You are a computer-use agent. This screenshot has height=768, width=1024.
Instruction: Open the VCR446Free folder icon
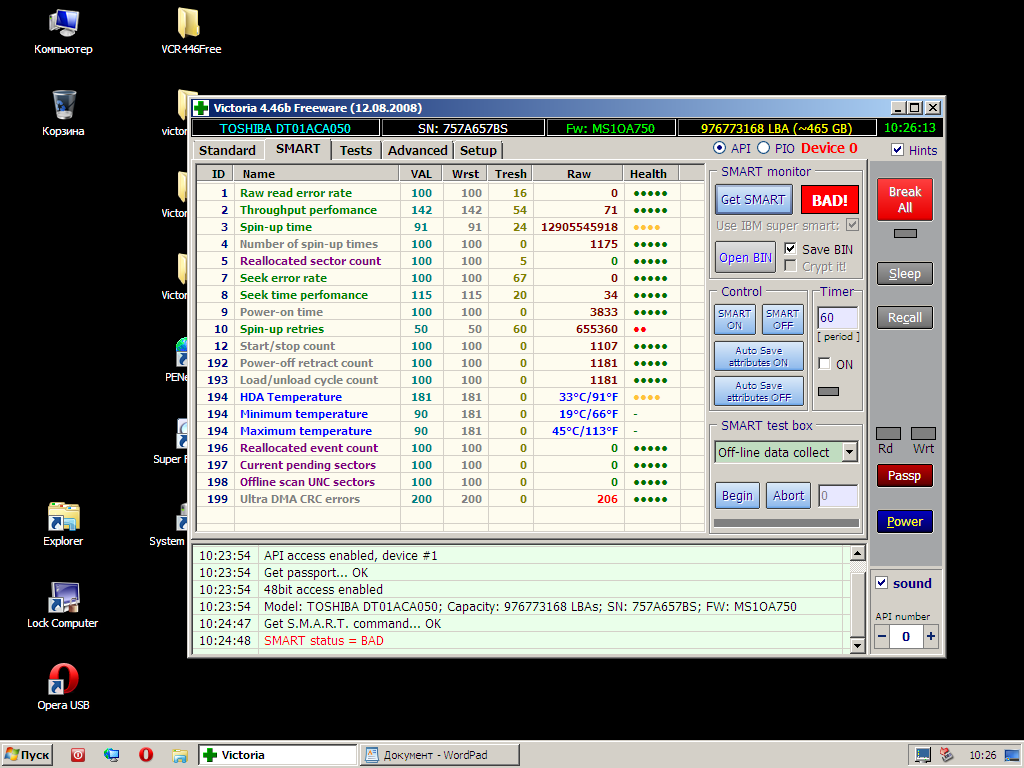pyautogui.click(x=190, y=26)
